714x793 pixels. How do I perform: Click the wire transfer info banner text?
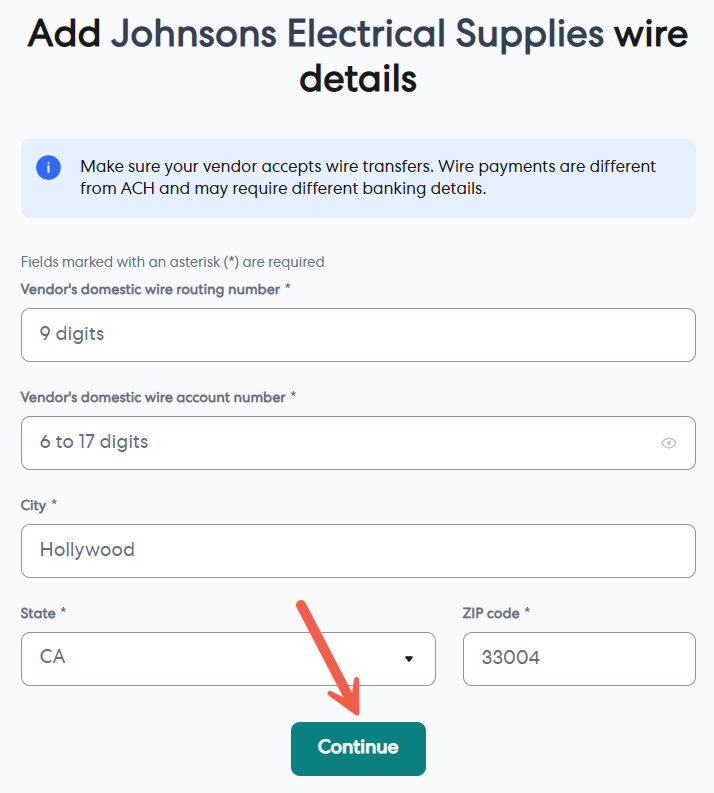(368, 177)
